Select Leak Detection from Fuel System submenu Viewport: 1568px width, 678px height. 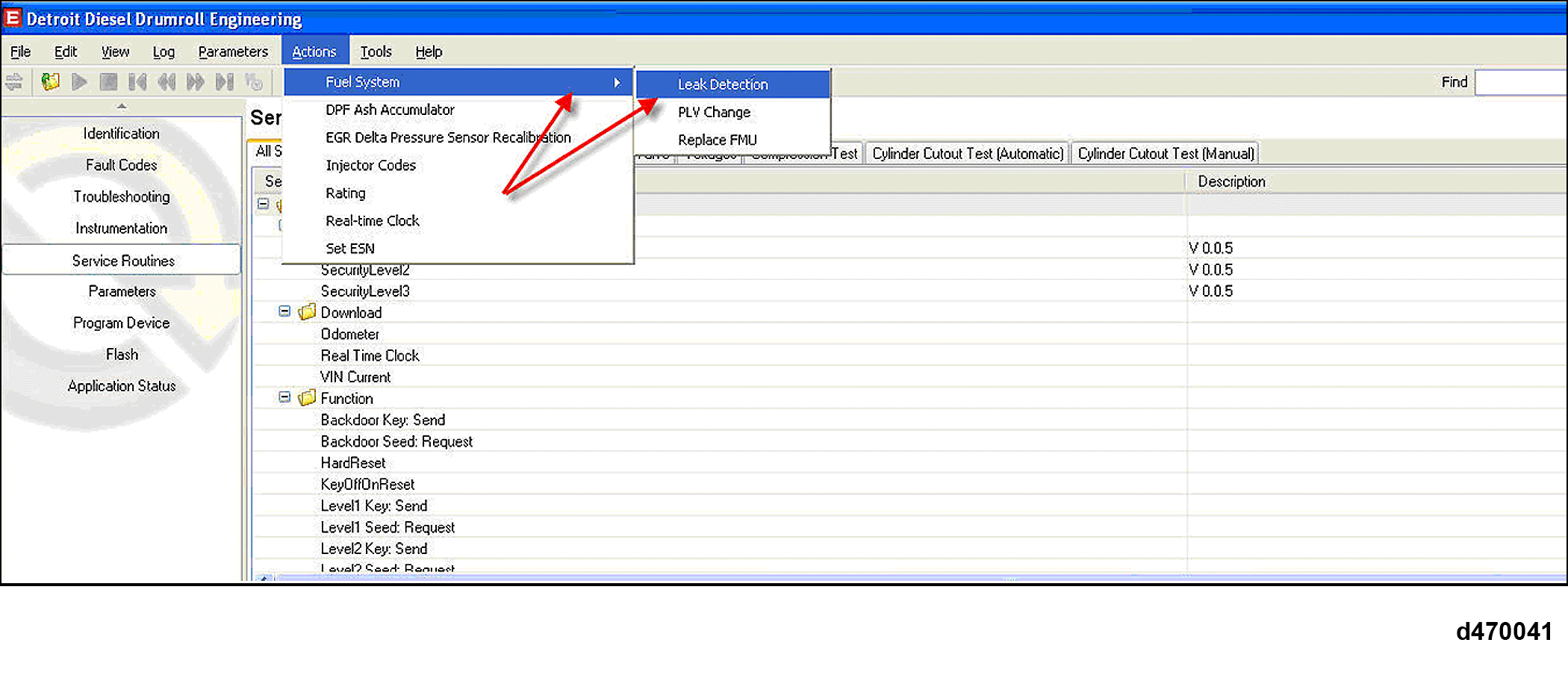click(x=722, y=84)
